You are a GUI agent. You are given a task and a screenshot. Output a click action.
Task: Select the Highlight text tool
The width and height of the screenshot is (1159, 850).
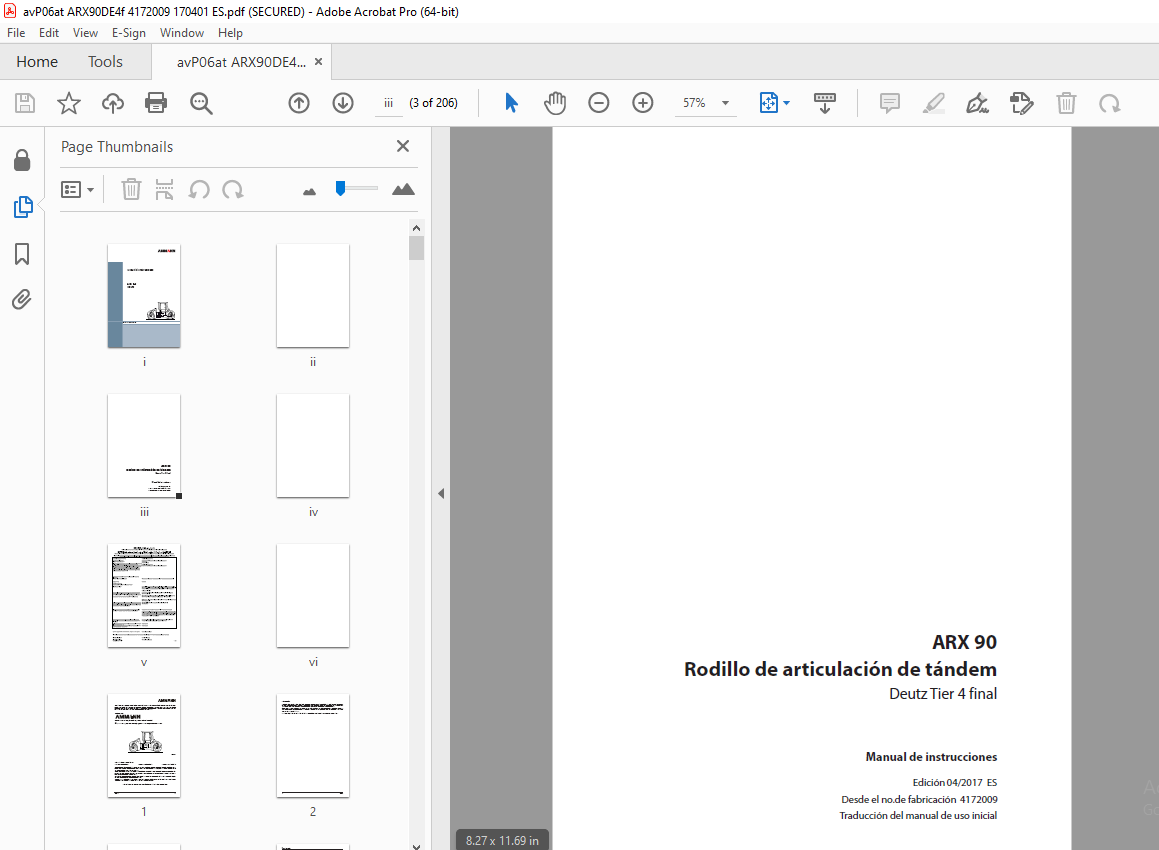pos(934,103)
